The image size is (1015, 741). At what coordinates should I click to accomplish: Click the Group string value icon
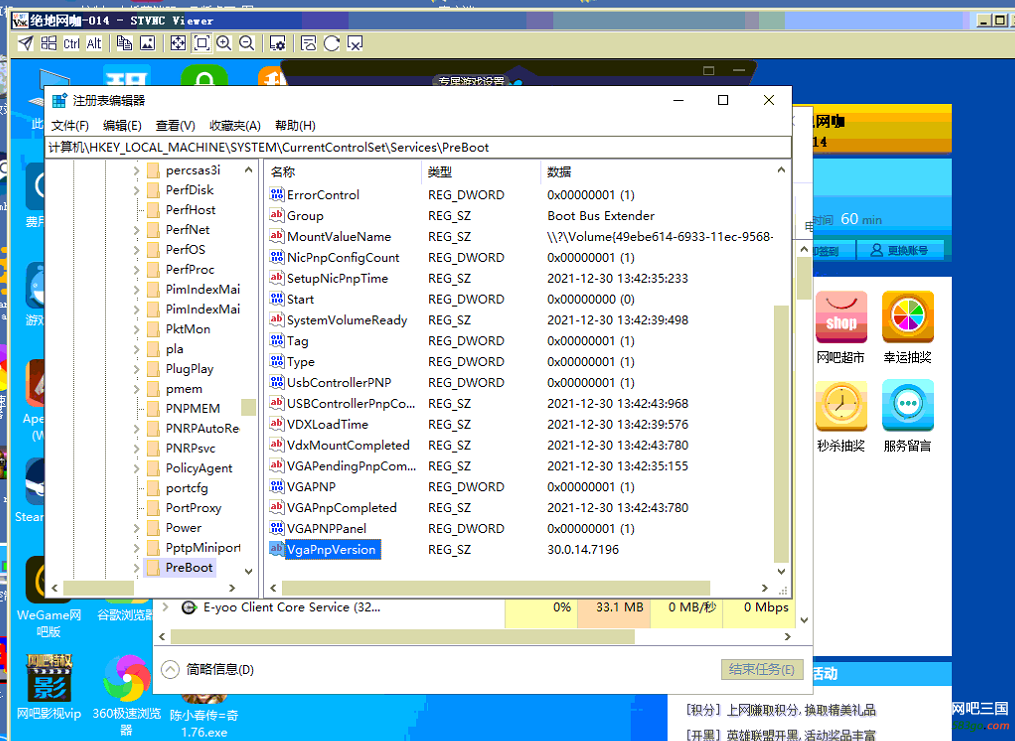276,215
